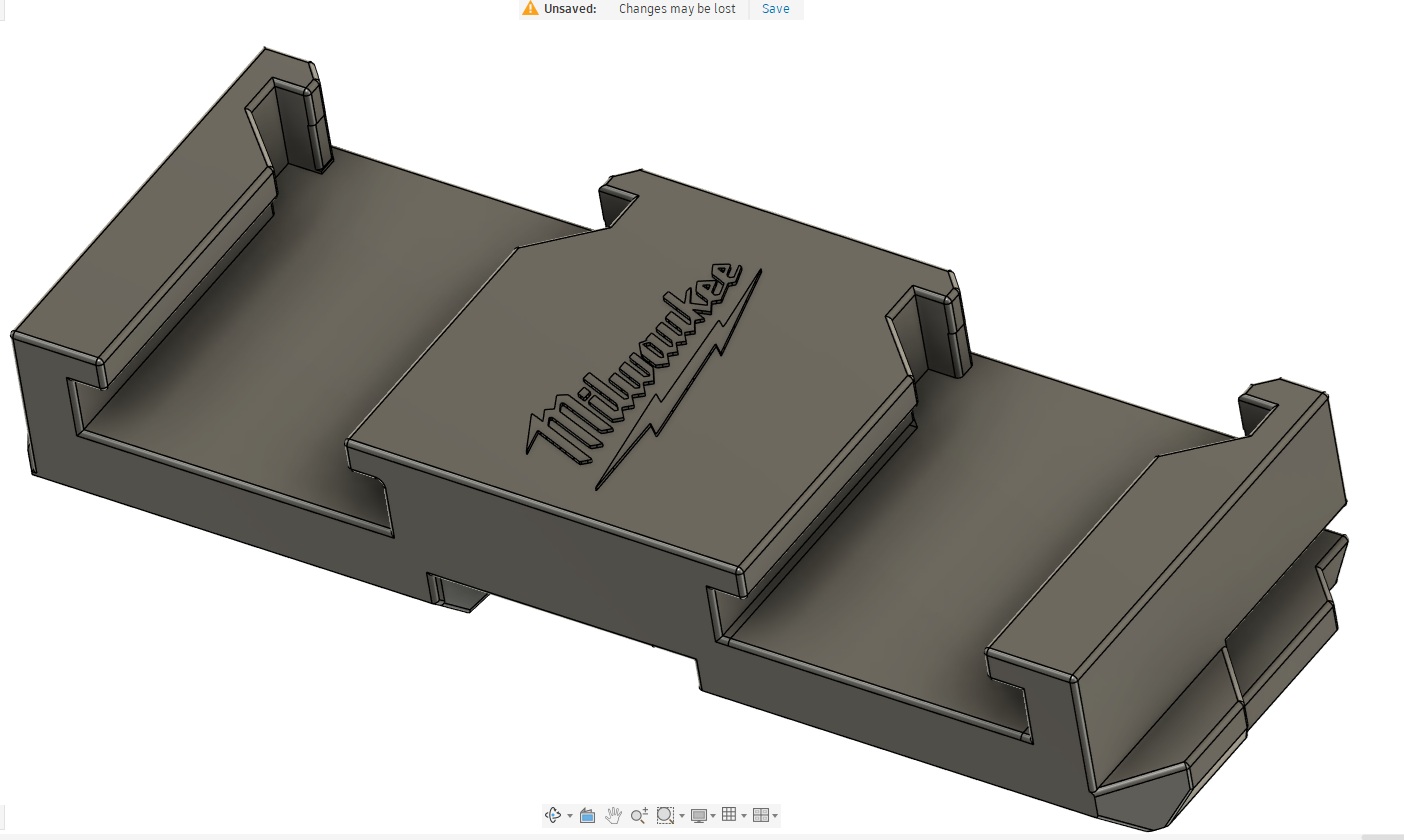The width and height of the screenshot is (1404, 840).
Task: Select the embossed Milwaukee logo on the model
Action: 643,375
